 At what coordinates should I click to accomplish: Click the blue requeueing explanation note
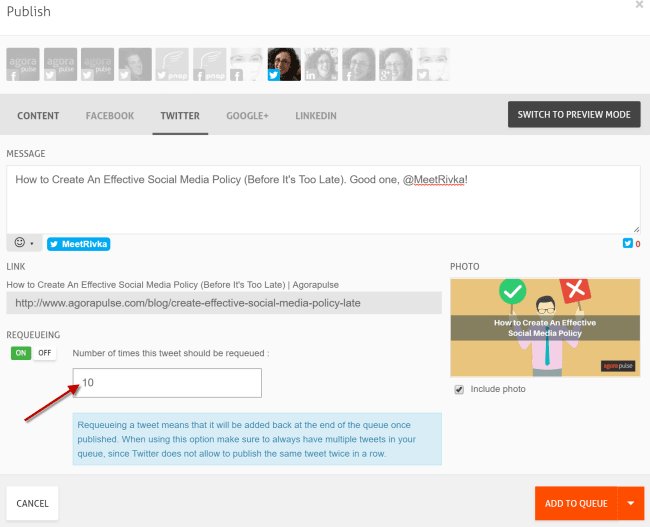pos(257,439)
